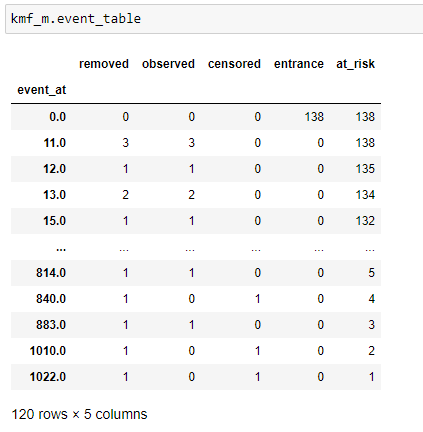Image resolution: width=423 pixels, height=432 pixels.
Task: Click at_risk value 2 in row 1010.0
Action: click(x=371, y=351)
